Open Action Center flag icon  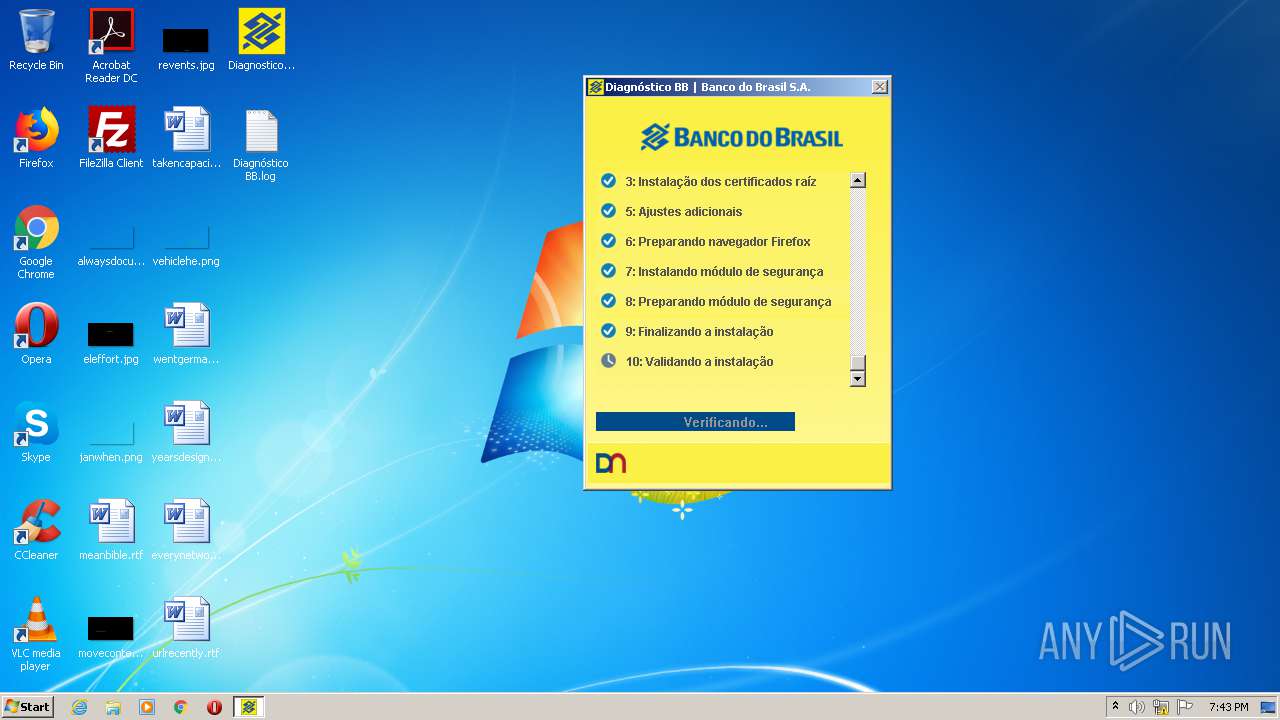pyautogui.click(x=1185, y=707)
